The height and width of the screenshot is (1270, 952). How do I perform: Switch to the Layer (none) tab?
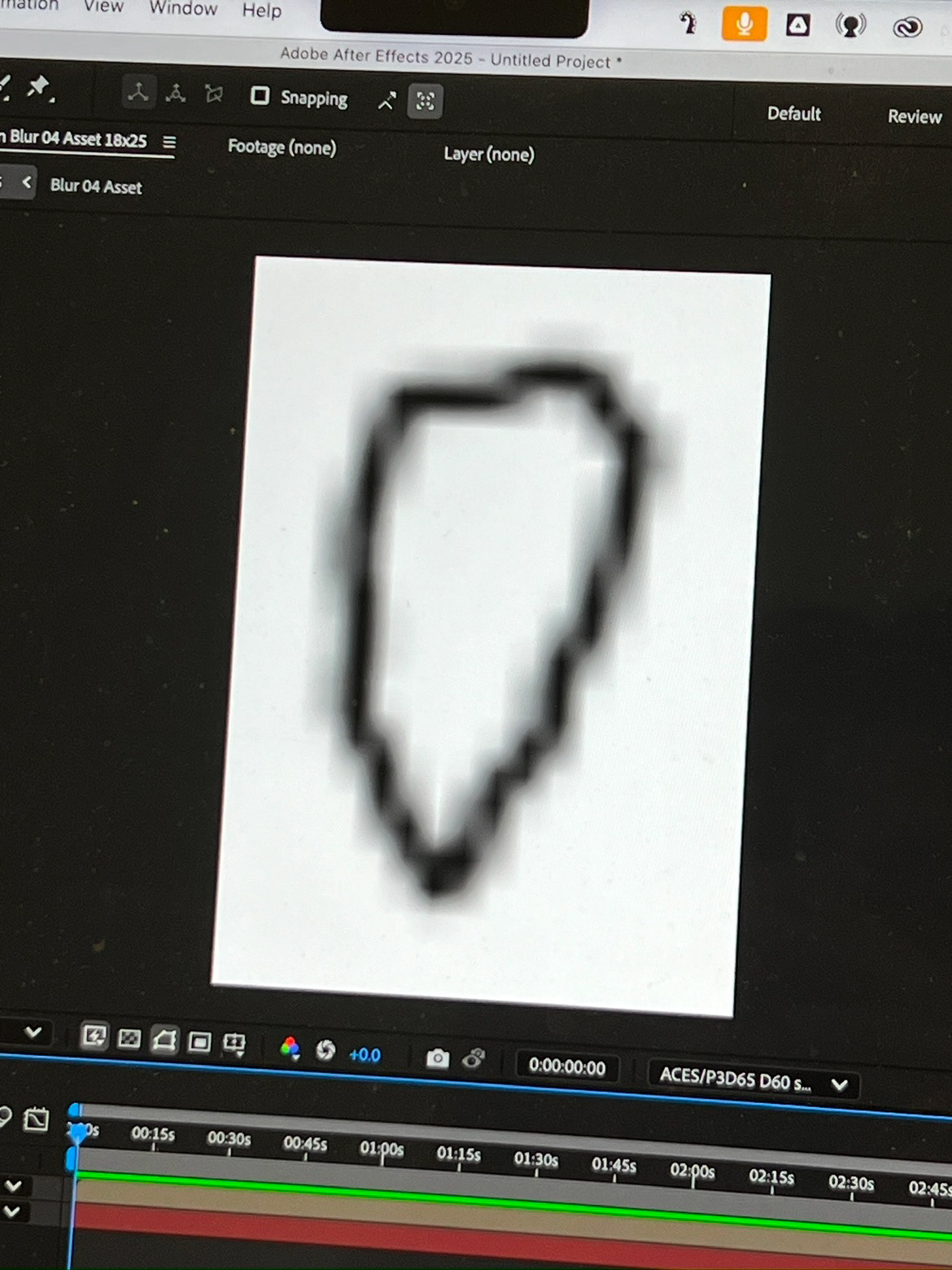coord(489,154)
